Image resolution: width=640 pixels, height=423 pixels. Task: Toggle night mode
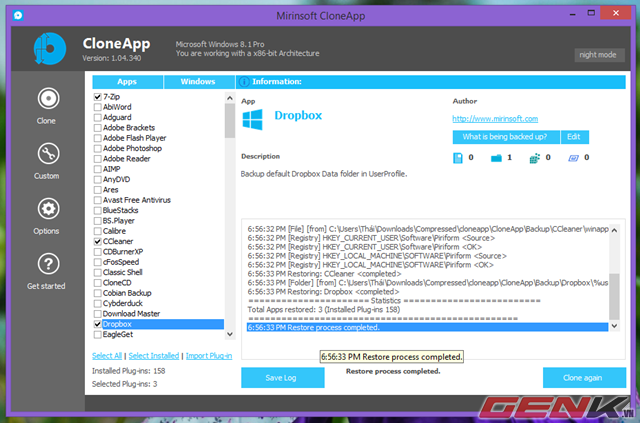point(596,55)
